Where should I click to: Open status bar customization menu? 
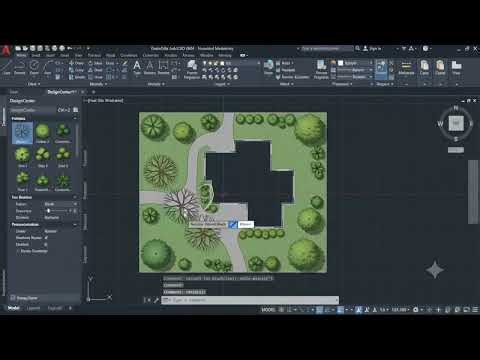click(x=475, y=310)
